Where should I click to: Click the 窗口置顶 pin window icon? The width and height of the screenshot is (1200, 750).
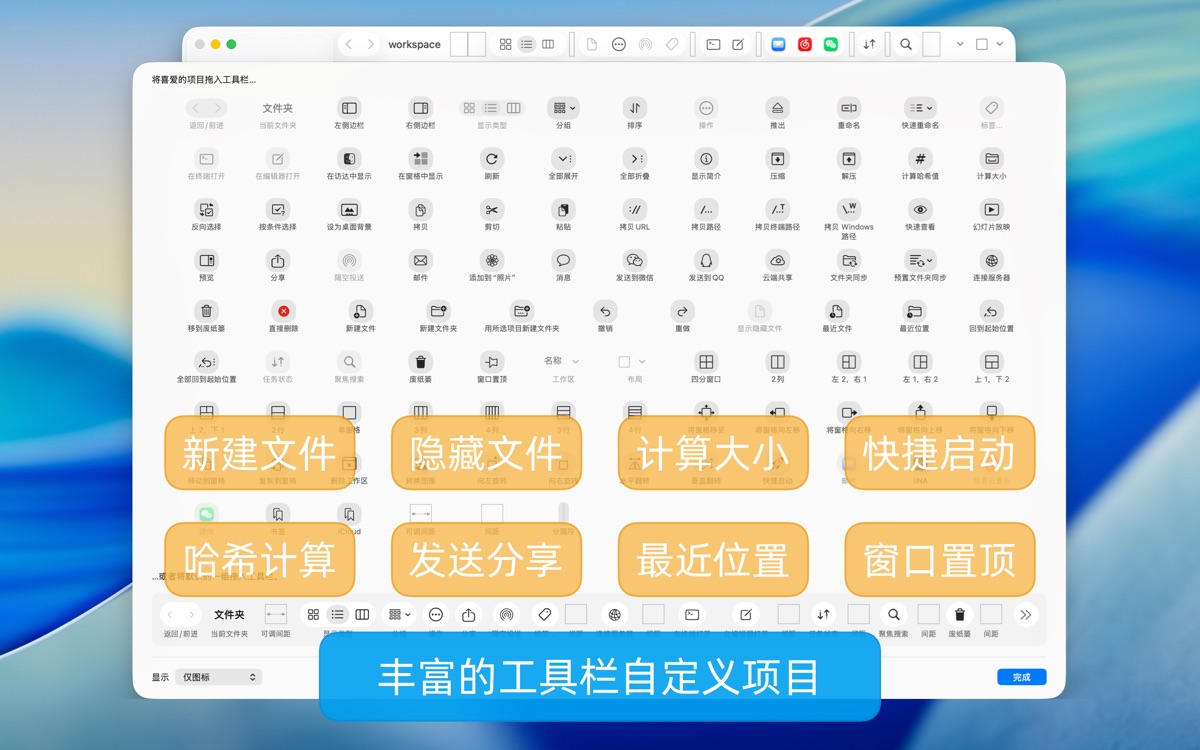click(x=491, y=362)
